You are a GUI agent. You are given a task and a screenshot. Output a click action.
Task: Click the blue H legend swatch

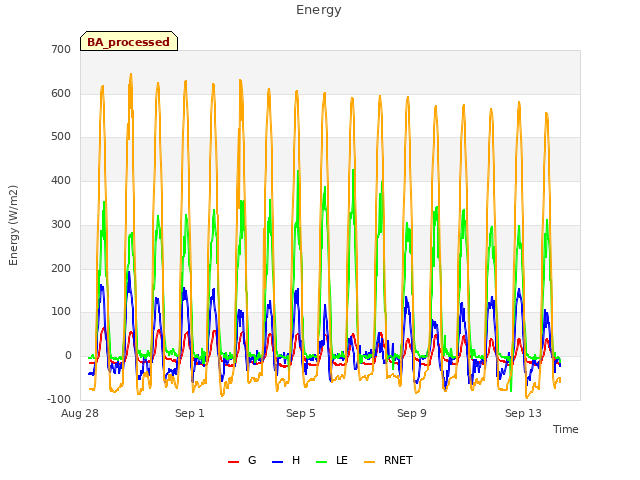point(277,462)
